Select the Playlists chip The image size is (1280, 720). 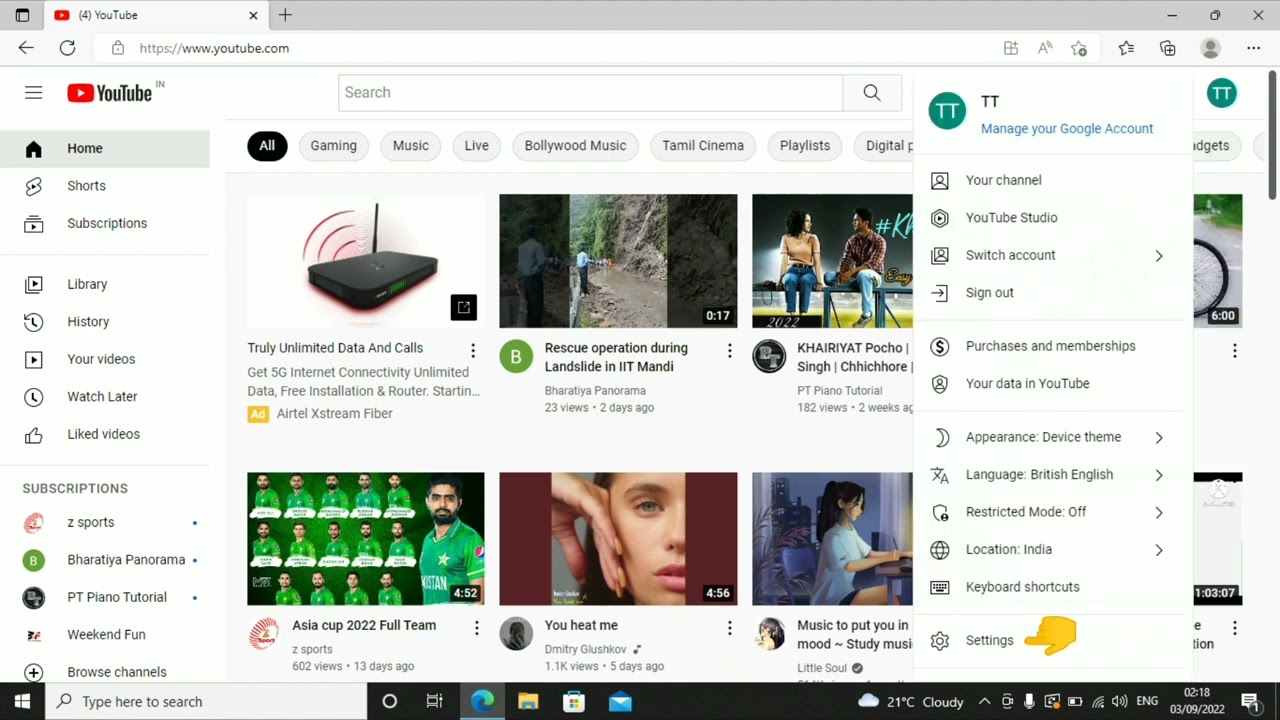click(805, 146)
